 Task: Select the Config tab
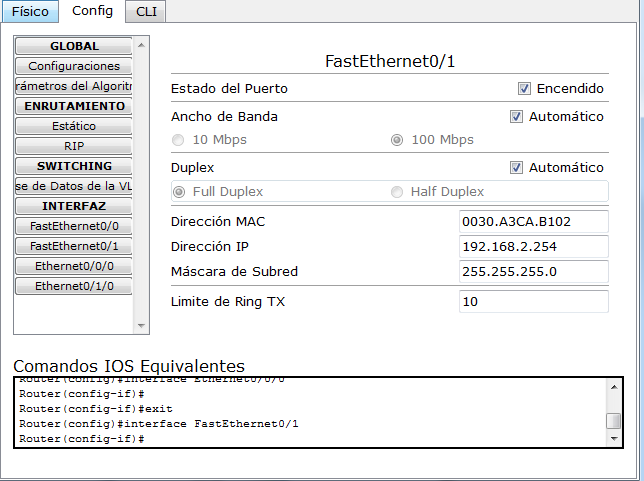pos(92,11)
